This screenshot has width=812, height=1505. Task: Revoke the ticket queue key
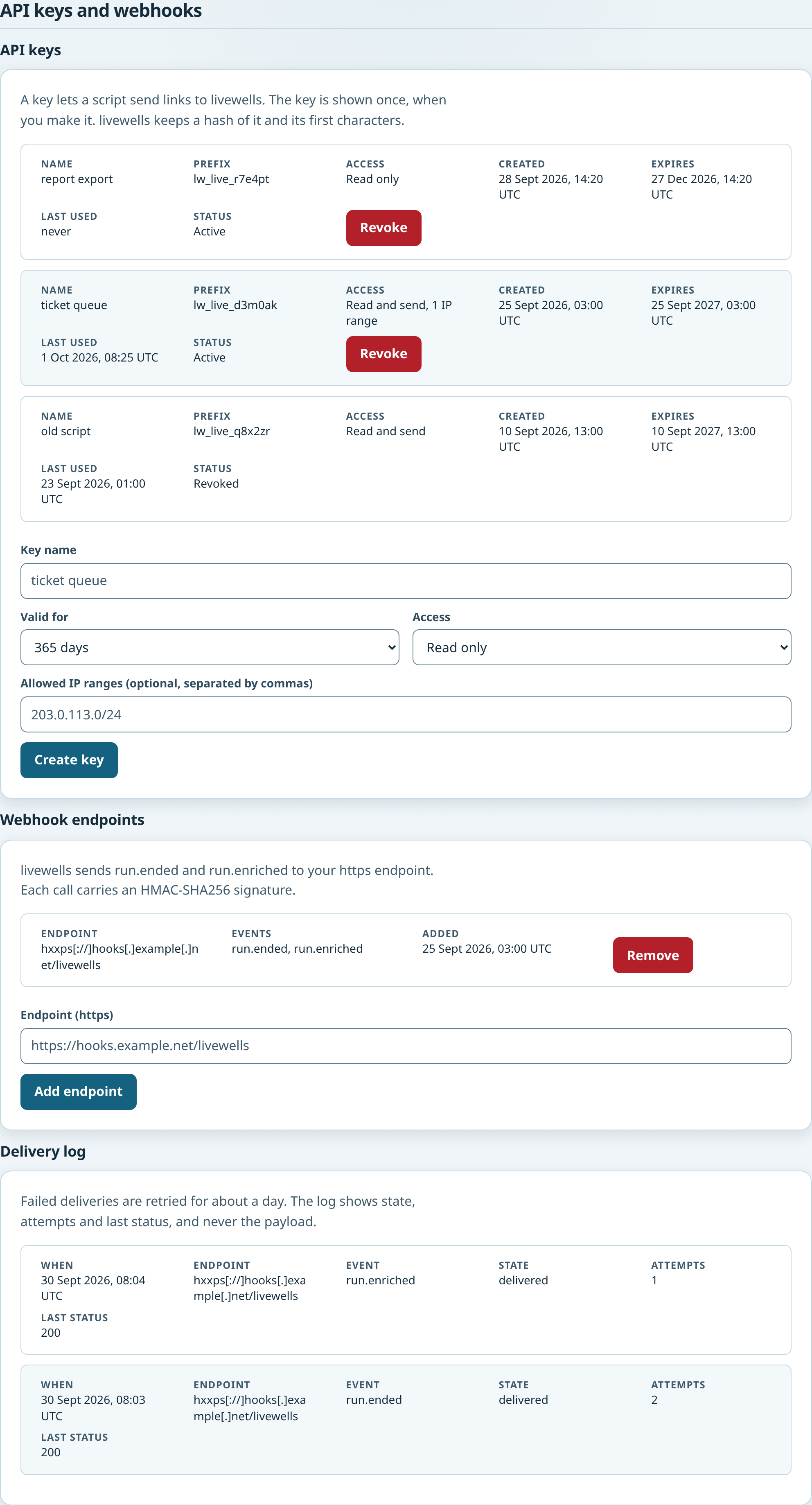(x=383, y=354)
